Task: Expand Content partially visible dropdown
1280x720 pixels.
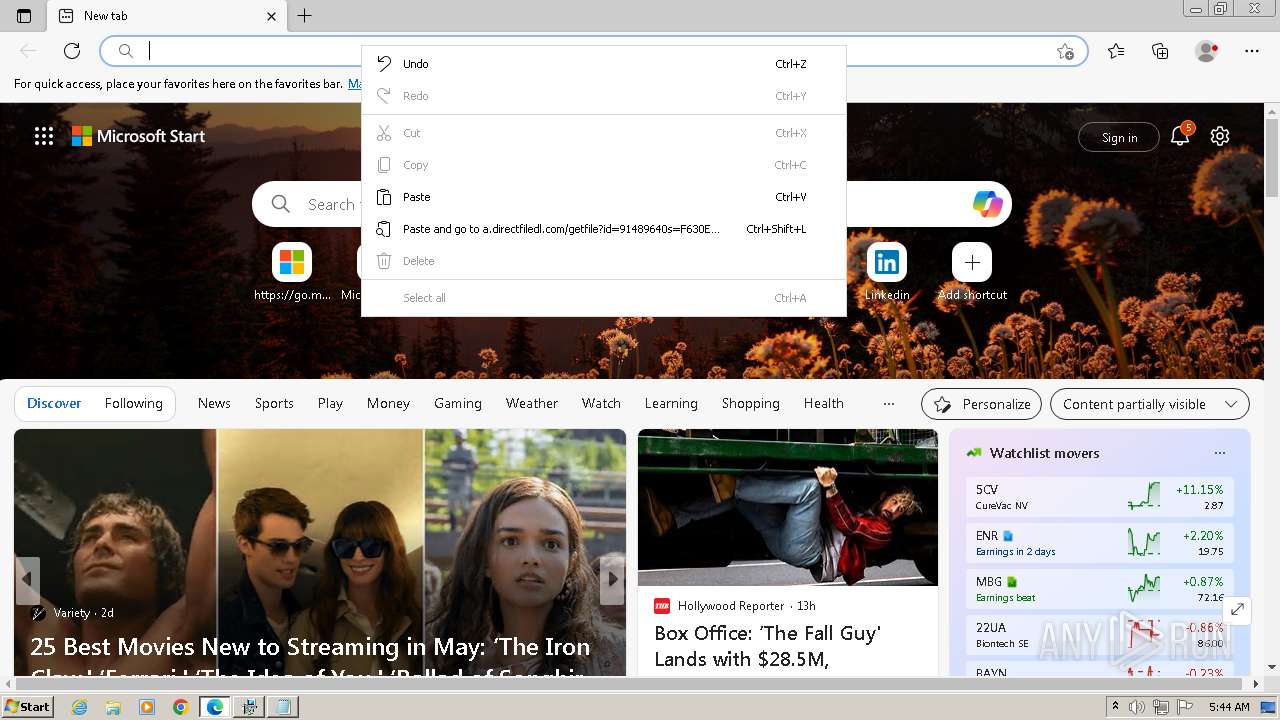Action: click(1150, 404)
